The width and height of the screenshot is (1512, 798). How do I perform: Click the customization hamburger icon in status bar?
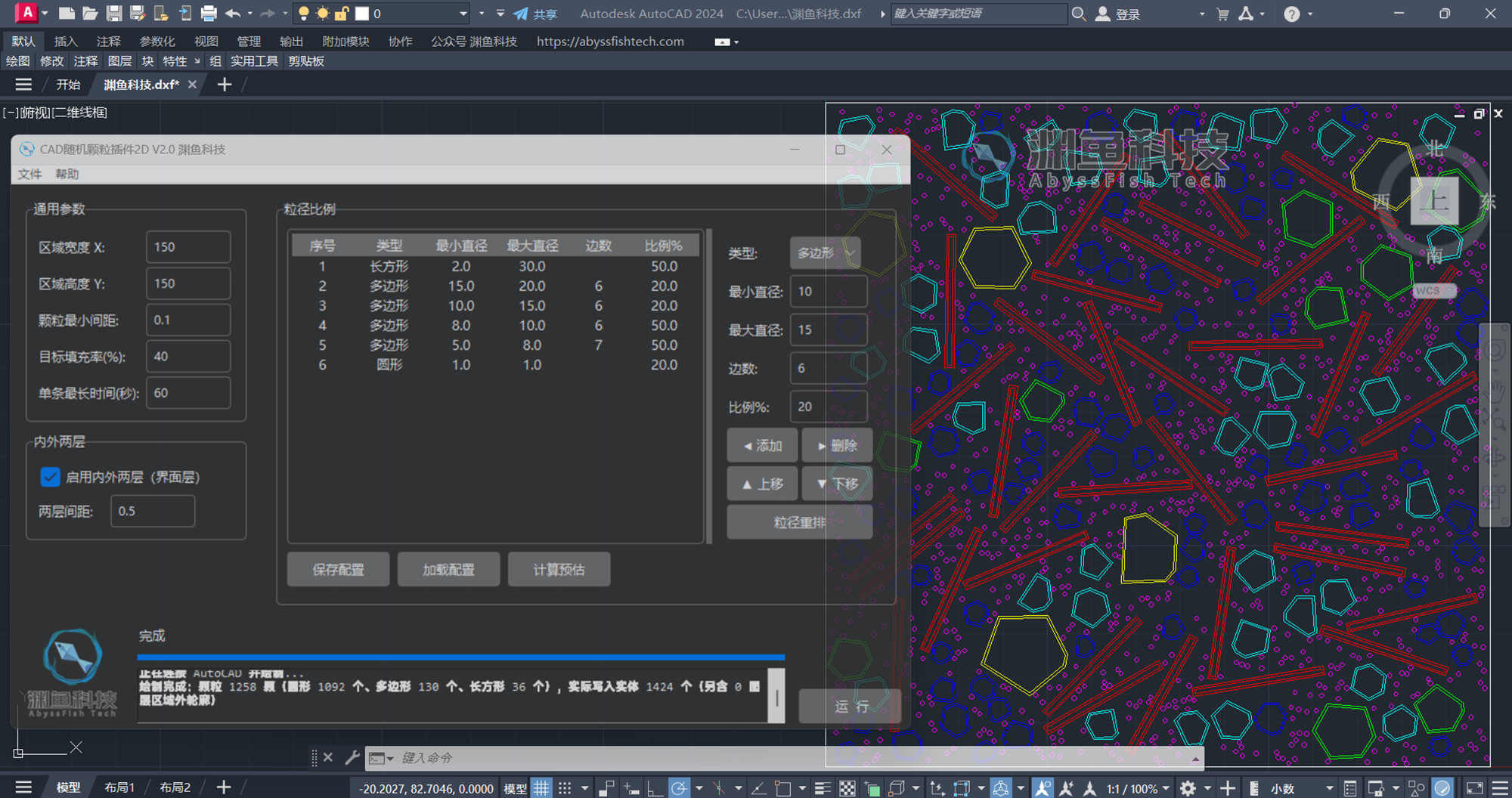tap(1500, 788)
